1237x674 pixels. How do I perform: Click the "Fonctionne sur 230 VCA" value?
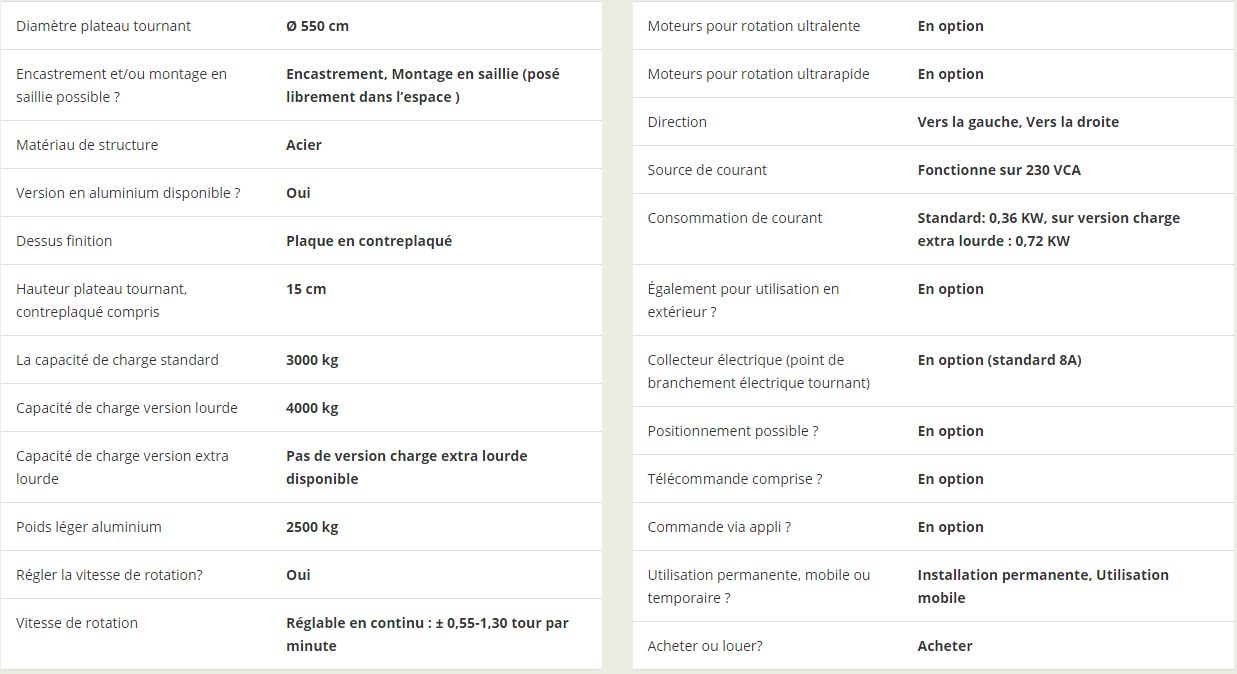point(999,170)
